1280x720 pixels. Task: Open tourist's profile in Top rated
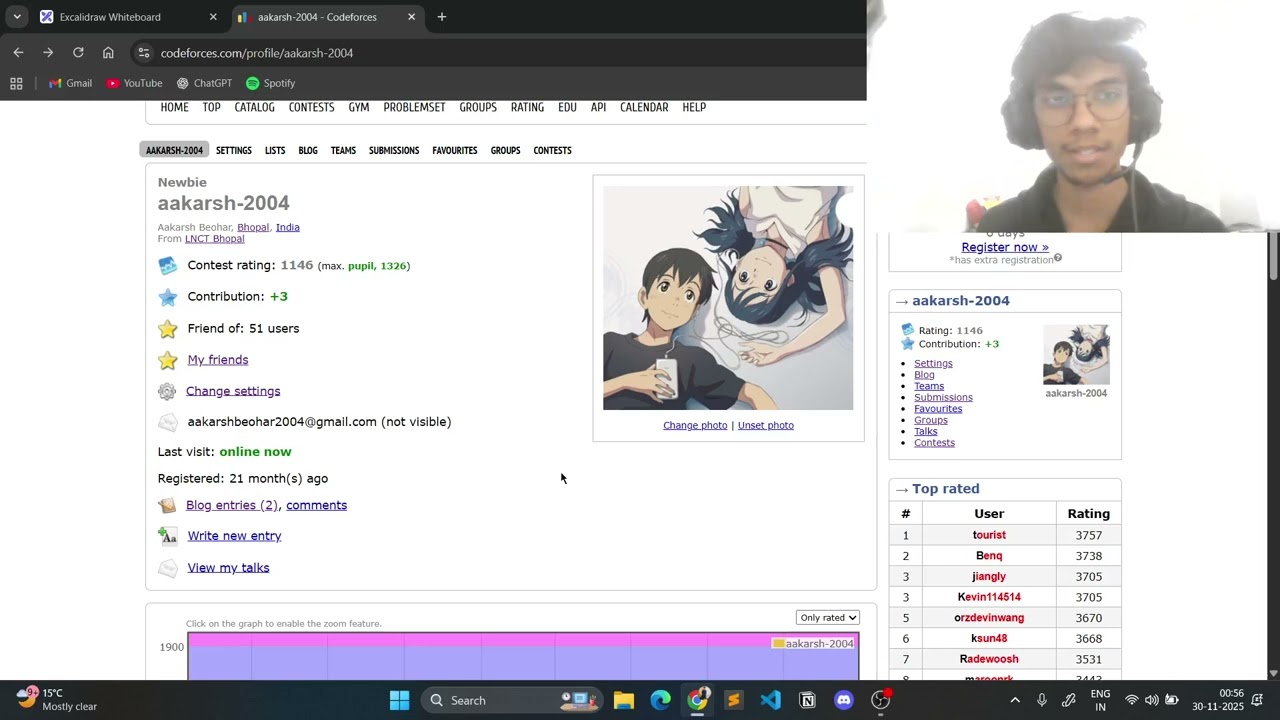click(x=989, y=535)
